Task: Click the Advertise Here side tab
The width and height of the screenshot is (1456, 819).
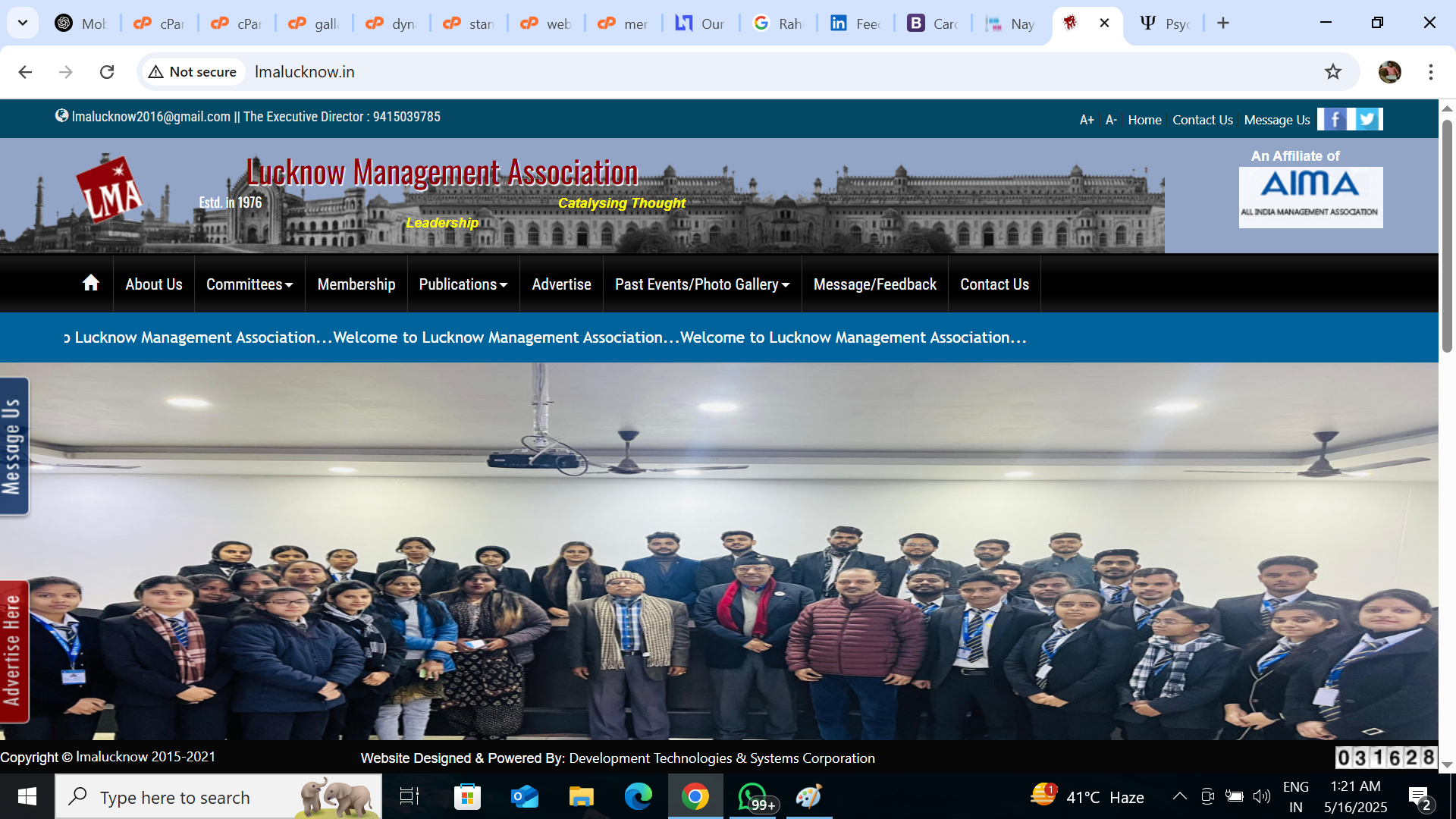Action: (x=14, y=651)
